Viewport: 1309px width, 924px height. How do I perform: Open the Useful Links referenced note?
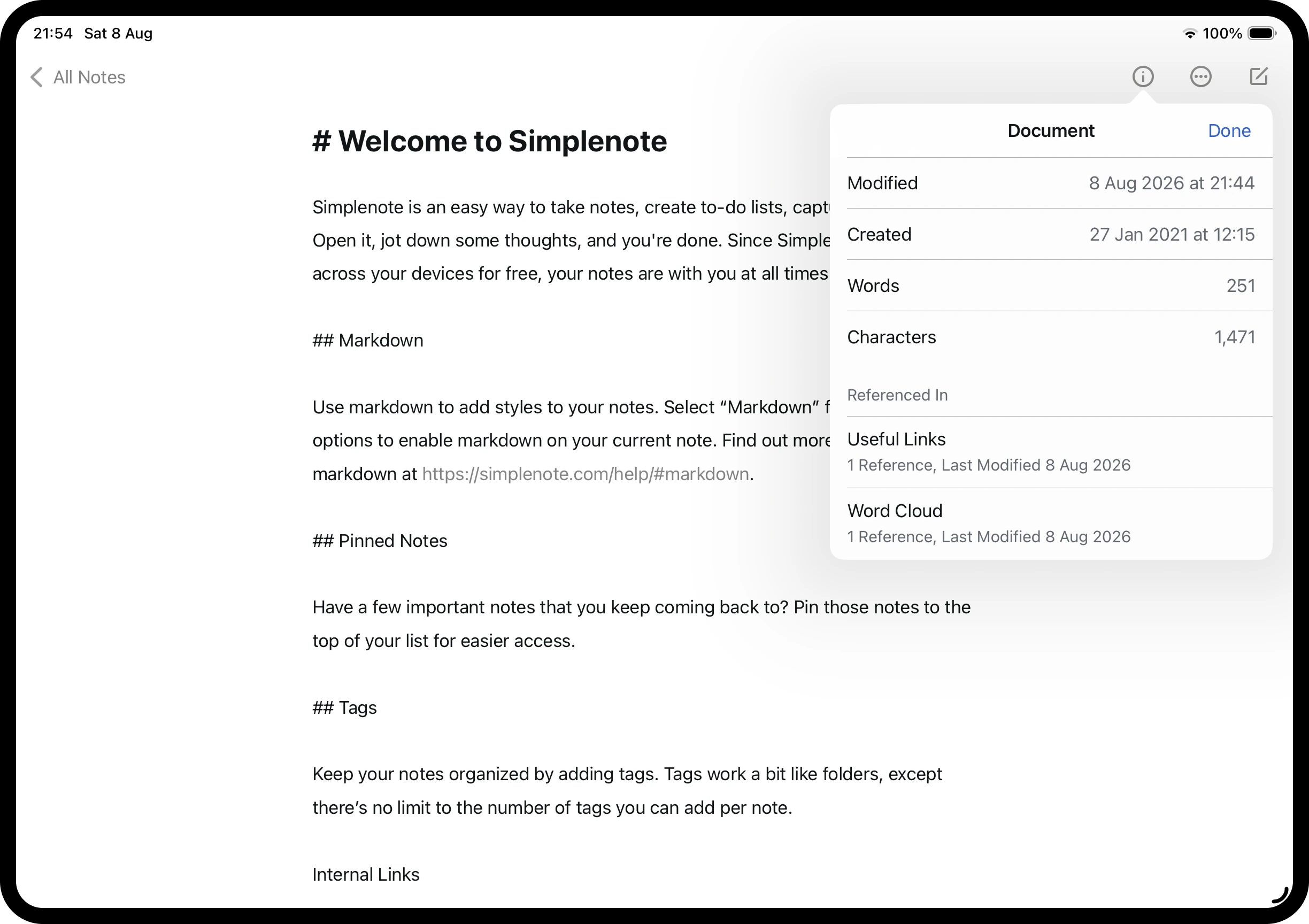tap(1050, 451)
